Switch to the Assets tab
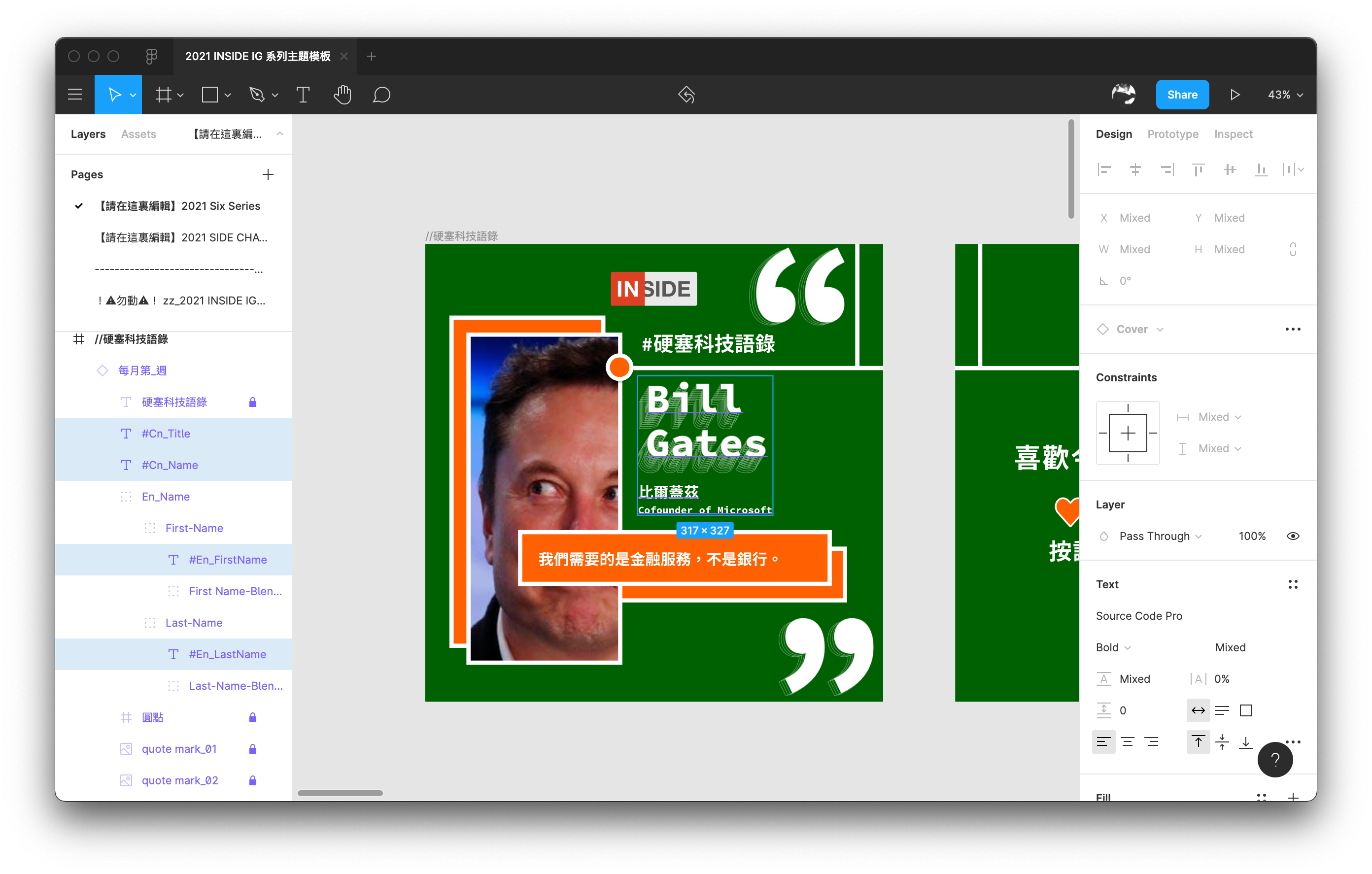1372x874 pixels. (138, 134)
